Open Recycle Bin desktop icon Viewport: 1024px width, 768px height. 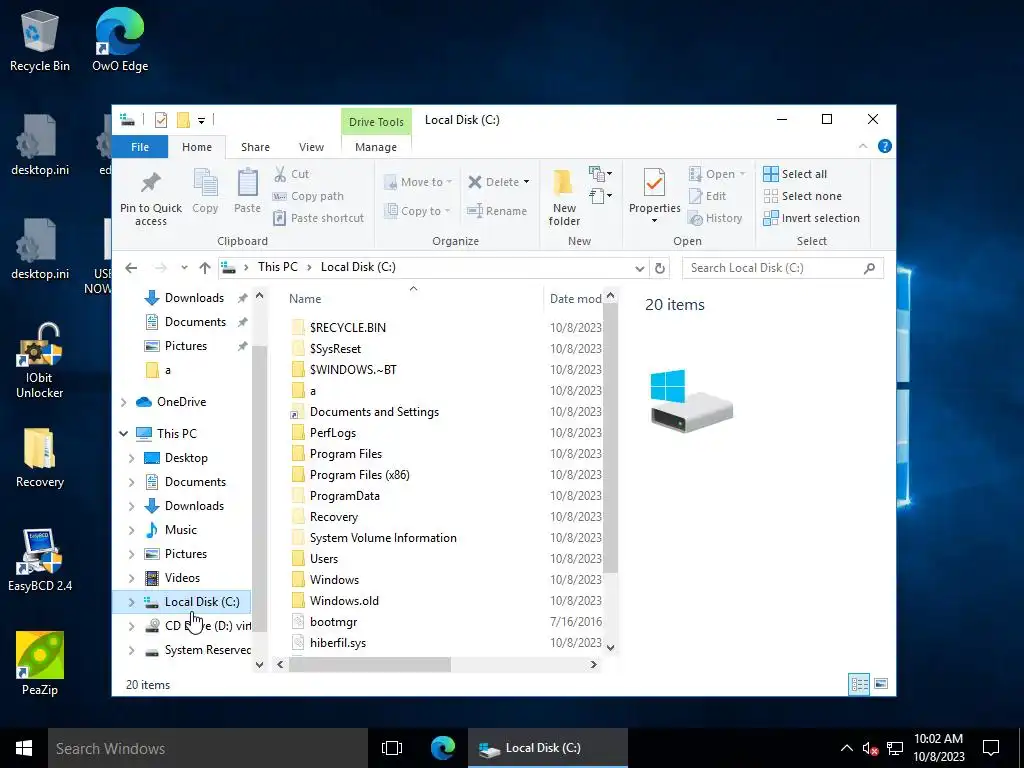40,41
